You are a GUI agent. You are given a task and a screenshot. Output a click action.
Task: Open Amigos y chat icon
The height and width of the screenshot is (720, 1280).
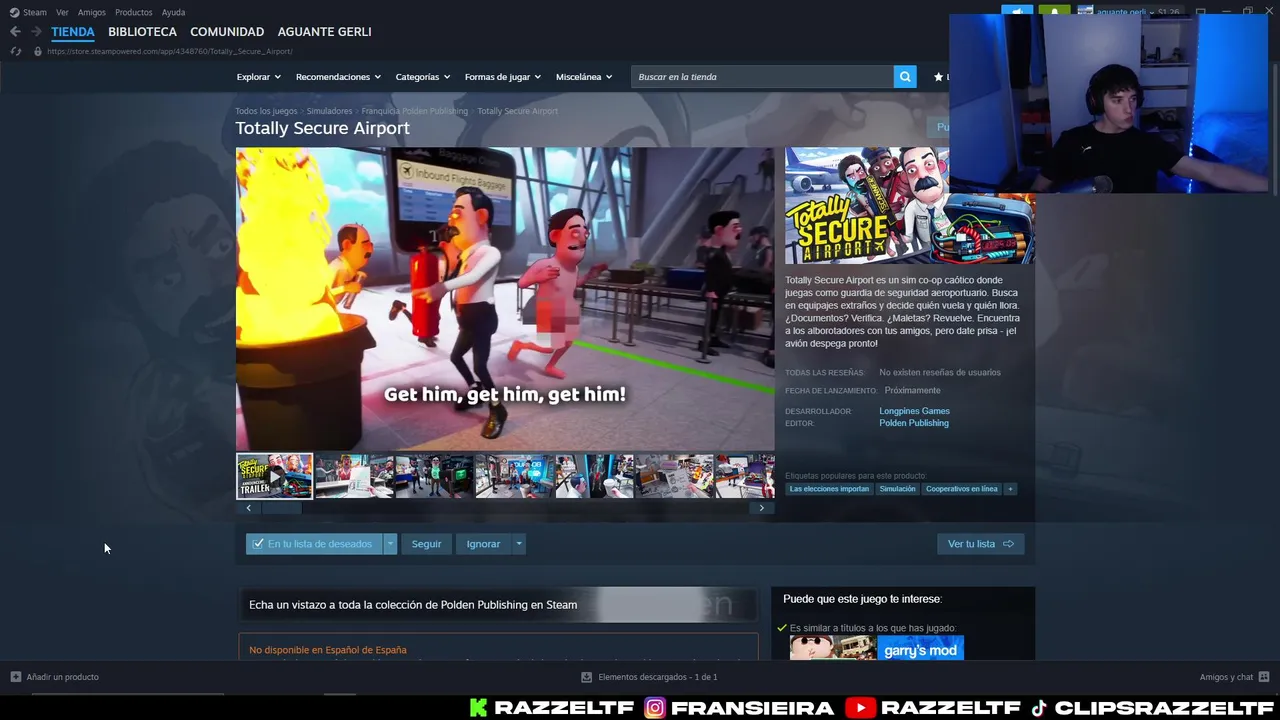click(x=1264, y=677)
